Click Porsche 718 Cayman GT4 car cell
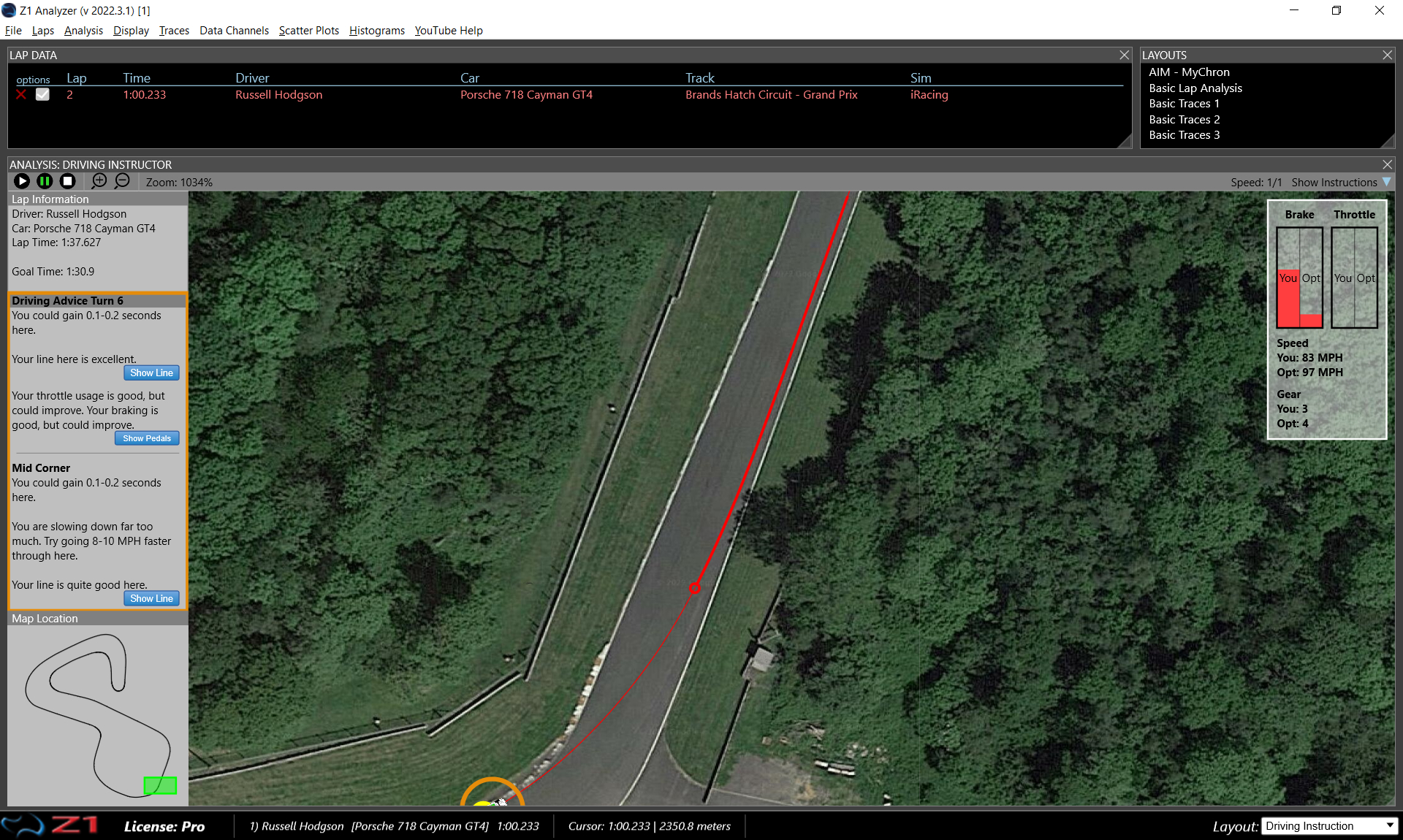 [526, 95]
